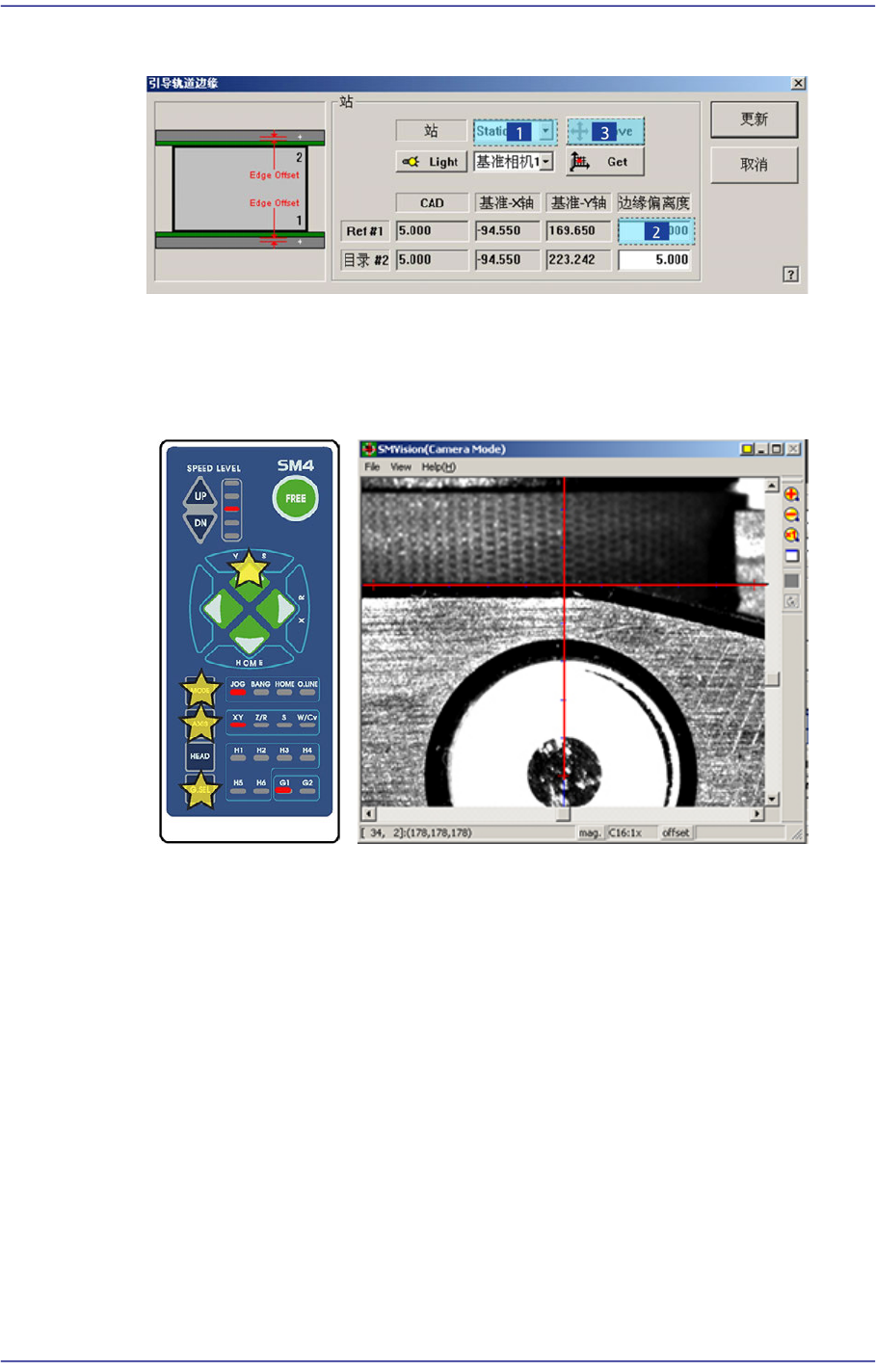Click the 基准-X轴 column header
The height and width of the screenshot is (1372, 876).
[507, 202]
